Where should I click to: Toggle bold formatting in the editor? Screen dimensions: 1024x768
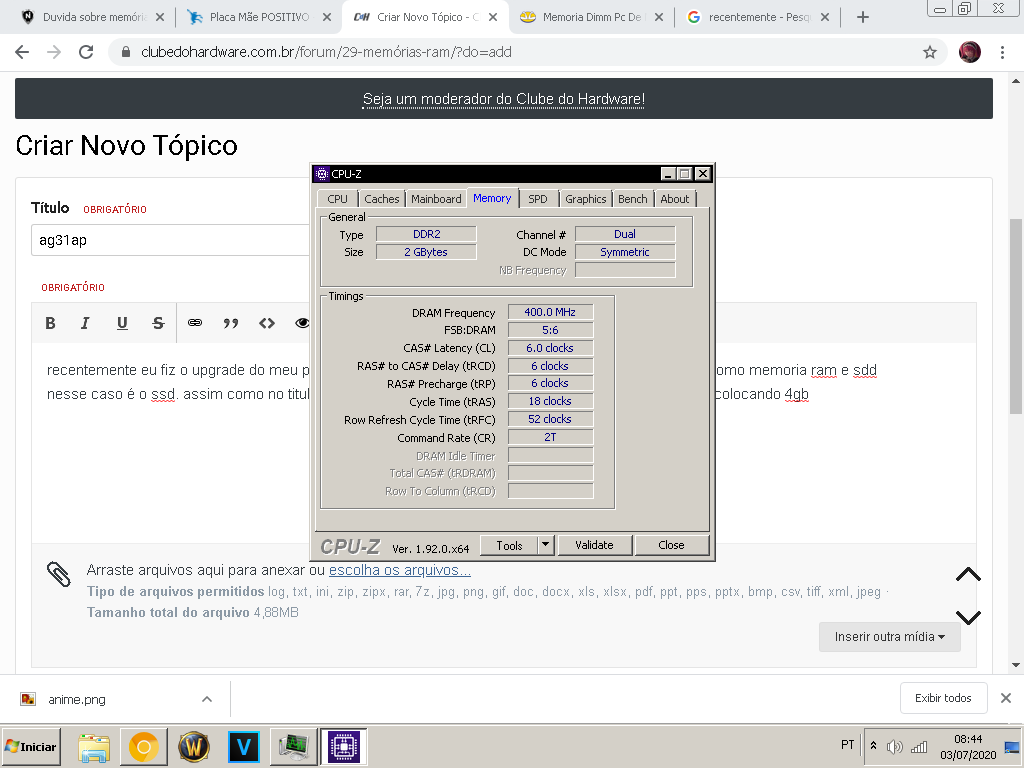(x=50, y=323)
